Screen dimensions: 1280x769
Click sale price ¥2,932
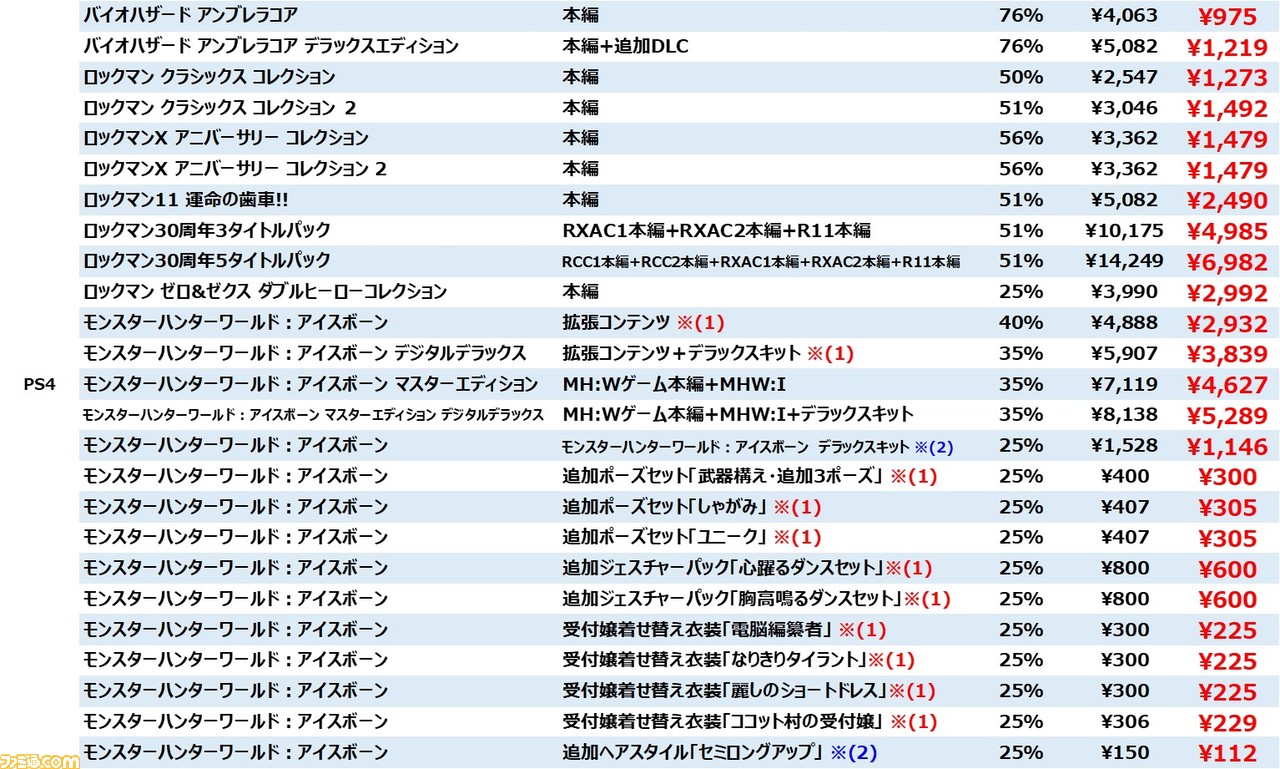[1225, 324]
